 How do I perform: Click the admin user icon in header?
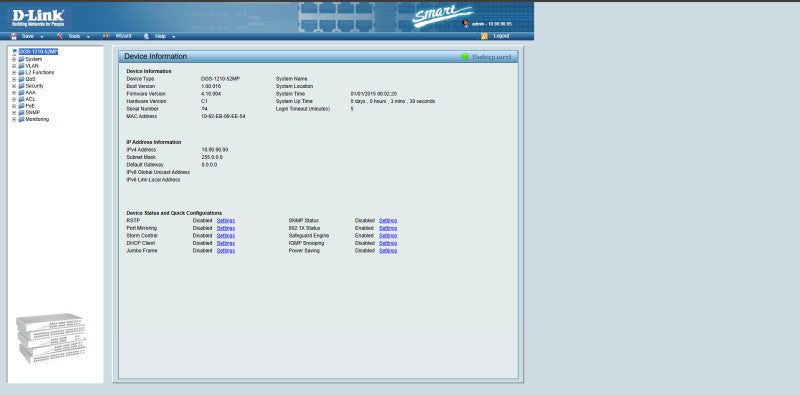[x=465, y=23]
